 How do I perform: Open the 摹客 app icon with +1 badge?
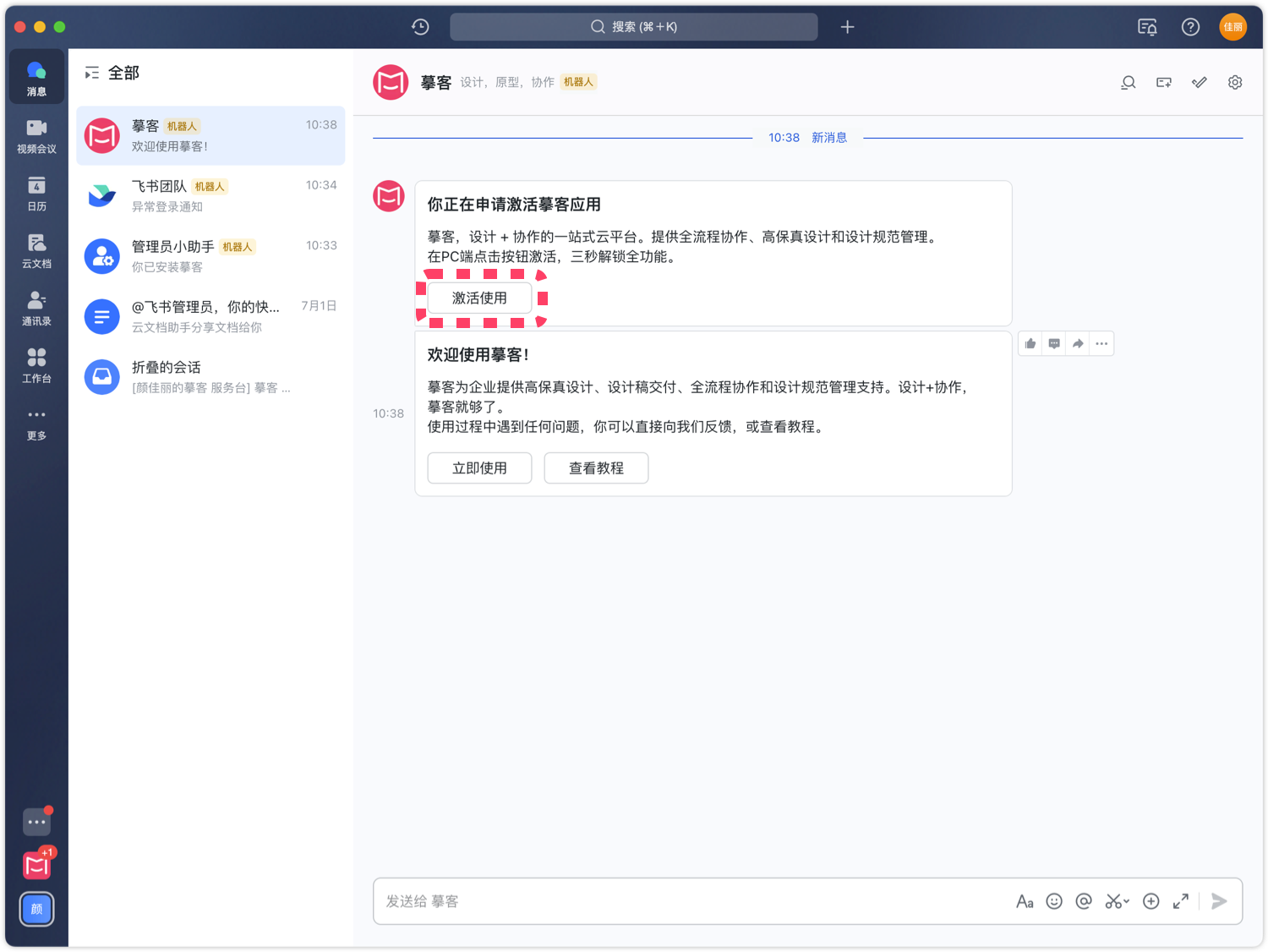click(x=36, y=865)
